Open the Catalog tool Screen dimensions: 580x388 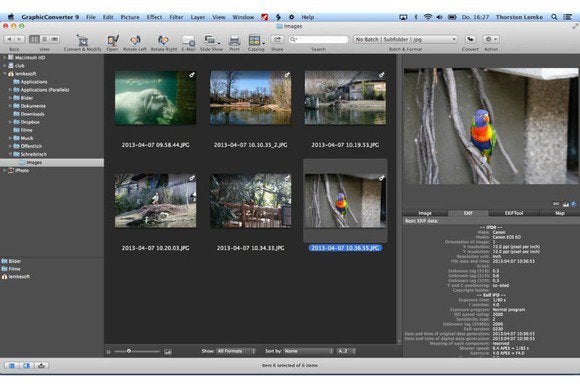pos(256,40)
